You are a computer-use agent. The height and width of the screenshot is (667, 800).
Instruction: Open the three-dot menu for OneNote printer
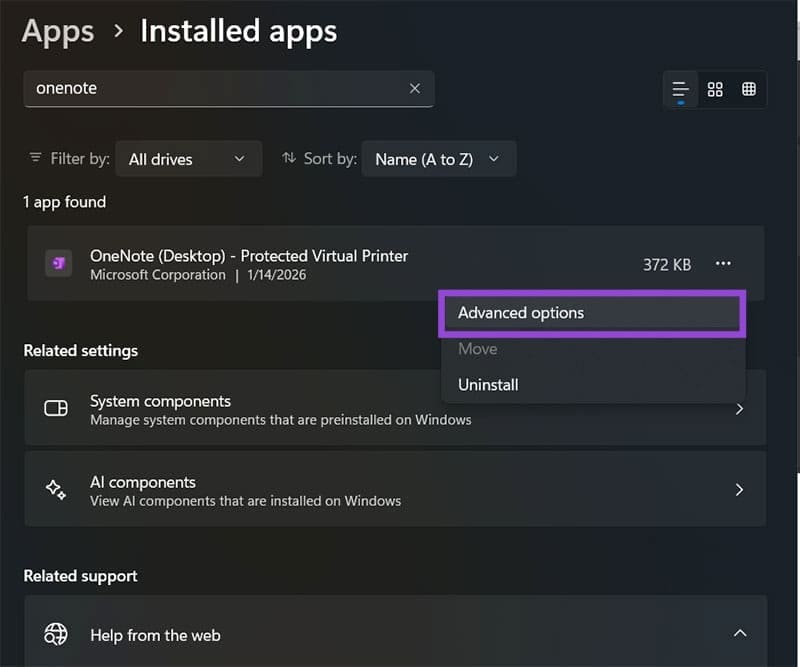click(x=723, y=263)
